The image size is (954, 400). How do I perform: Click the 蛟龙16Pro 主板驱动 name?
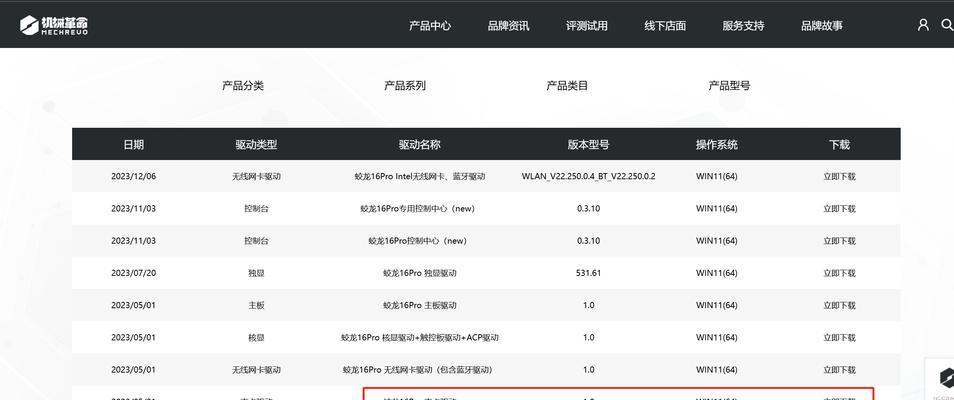(x=420, y=305)
